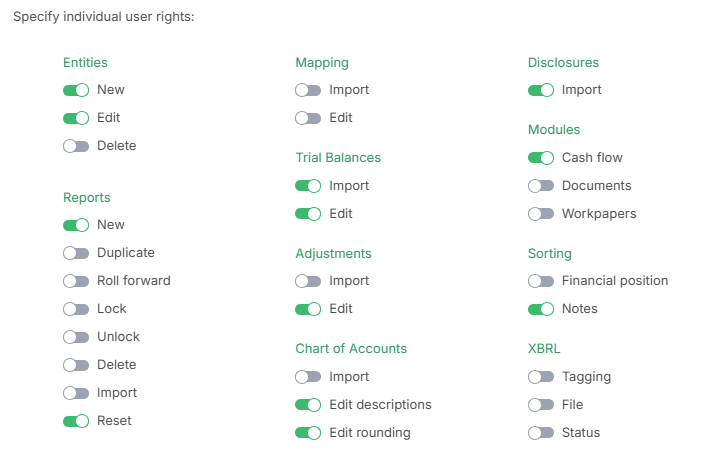Switch on Unlock for Reports
Screen dimensions: 701x452
tap(76, 337)
